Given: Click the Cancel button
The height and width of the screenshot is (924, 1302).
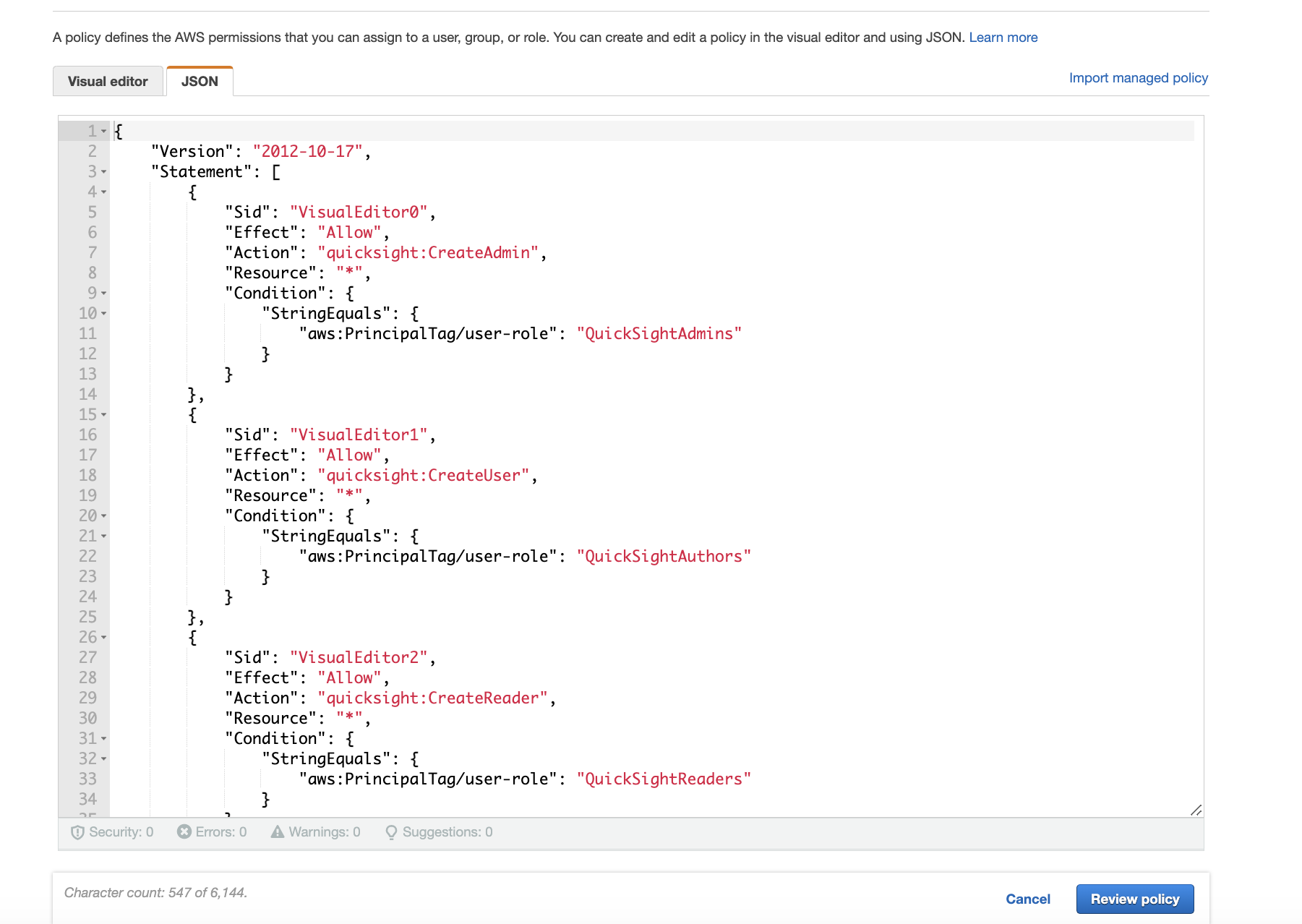Looking at the screenshot, I should click(x=1028, y=899).
